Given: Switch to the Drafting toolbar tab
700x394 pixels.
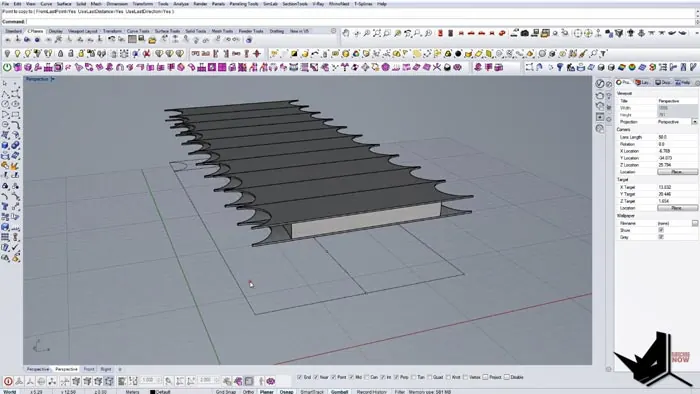Looking at the screenshot, I should click(x=276, y=31).
